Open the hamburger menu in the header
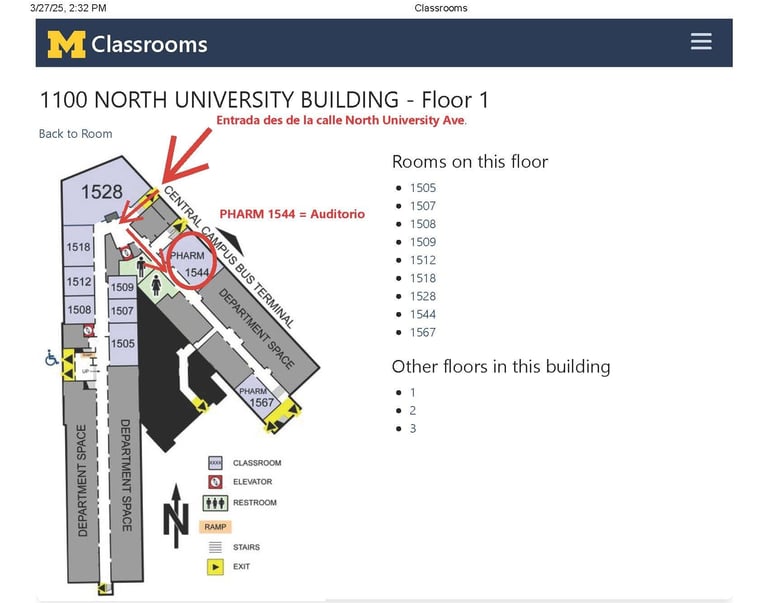The width and height of the screenshot is (768, 603). [701, 42]
